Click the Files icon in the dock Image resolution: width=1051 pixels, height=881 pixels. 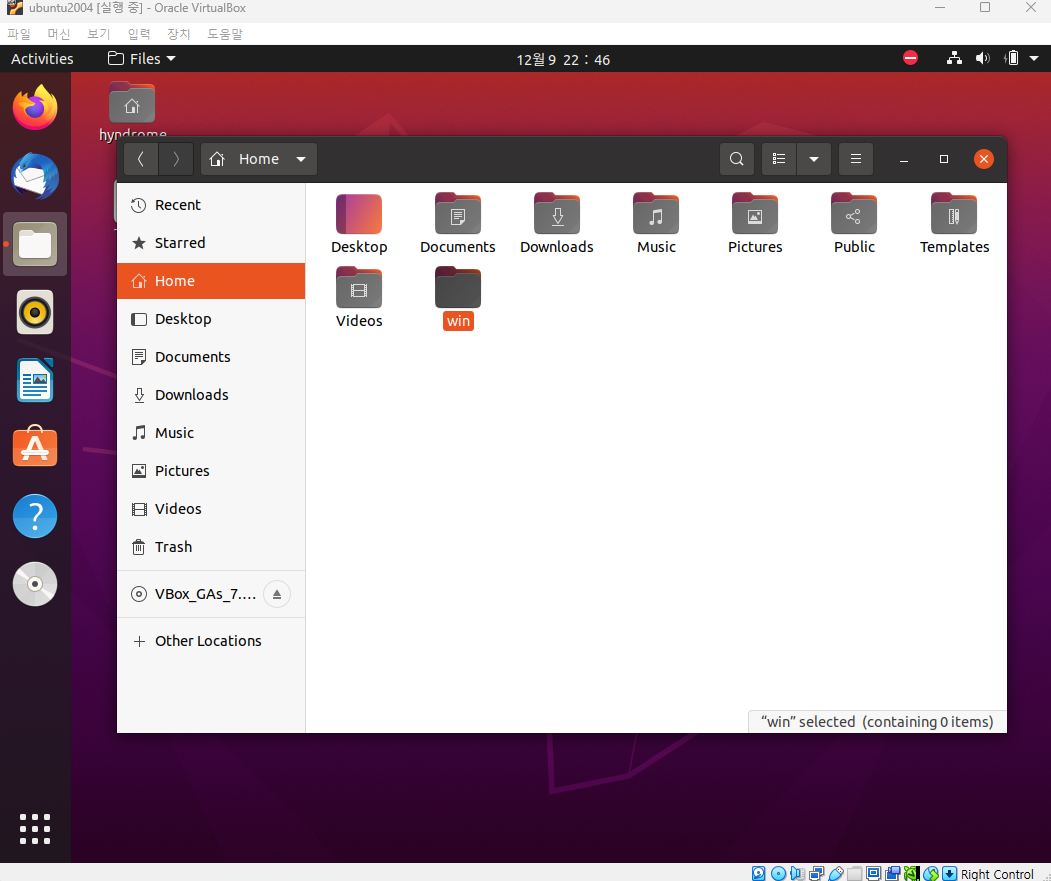pyautogui.click(x=35, y=244)
